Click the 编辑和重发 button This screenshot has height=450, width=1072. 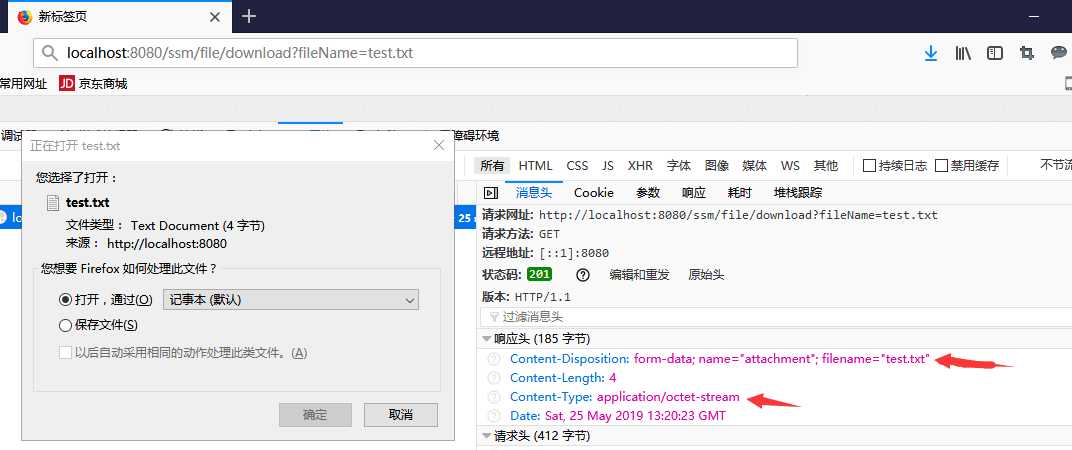(x=639, y=275)
